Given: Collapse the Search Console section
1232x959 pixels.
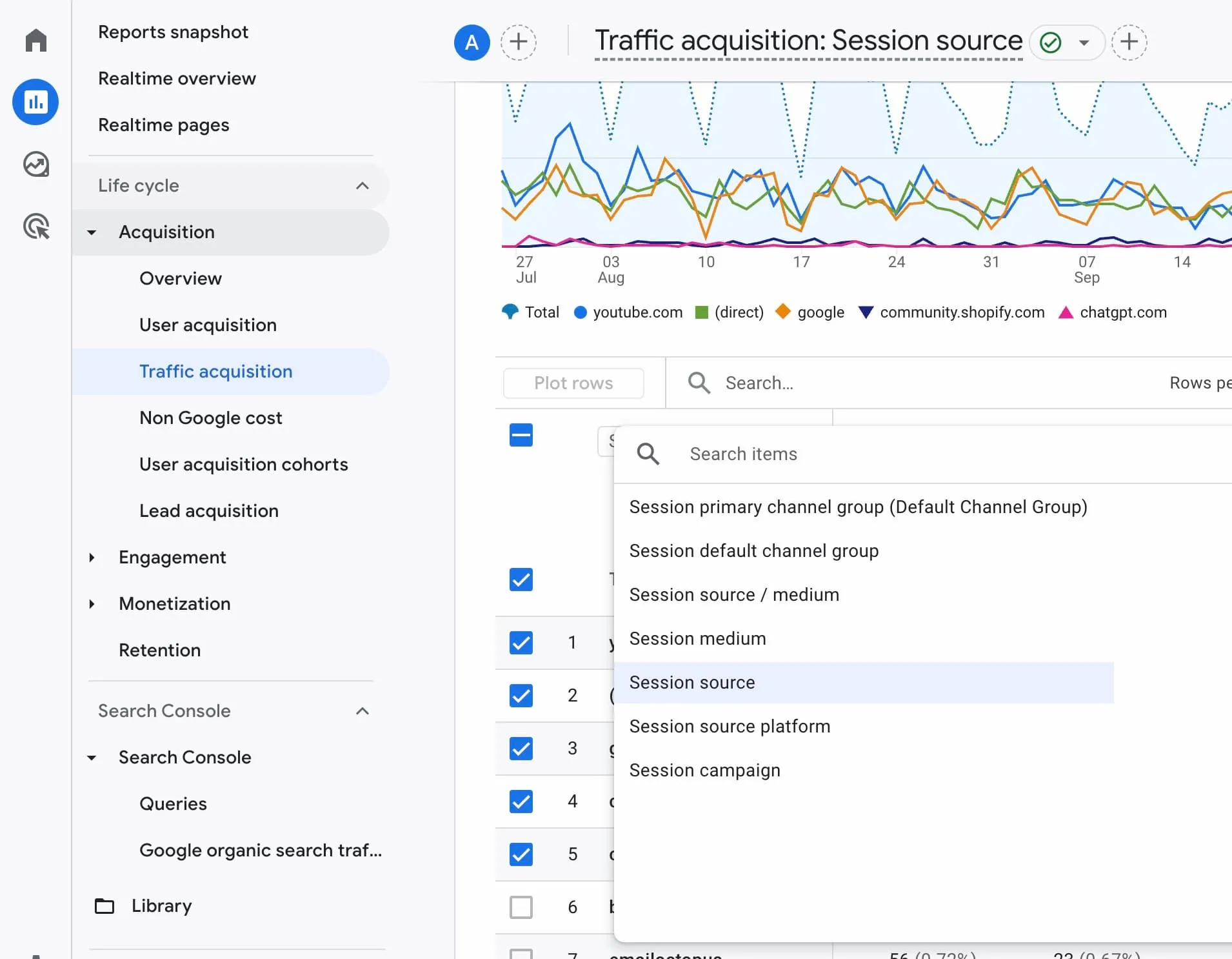Looking at the screenshot, I should click(x=362, y=711).
